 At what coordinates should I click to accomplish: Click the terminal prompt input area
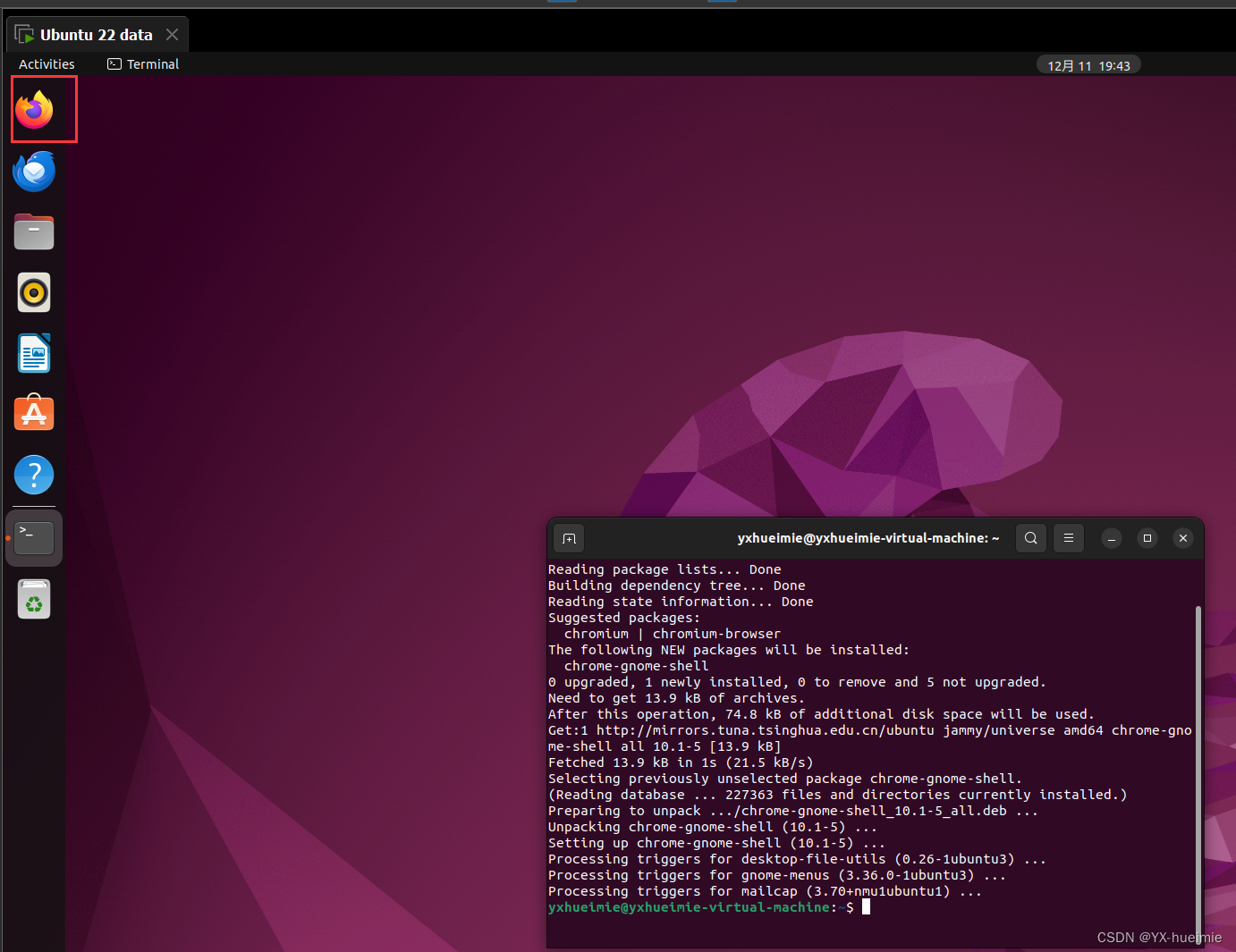[x=865, y=906]
